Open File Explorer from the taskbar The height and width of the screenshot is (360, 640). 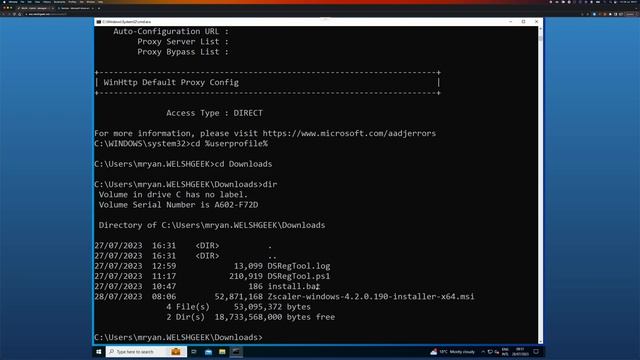click(x=222, y=351)
